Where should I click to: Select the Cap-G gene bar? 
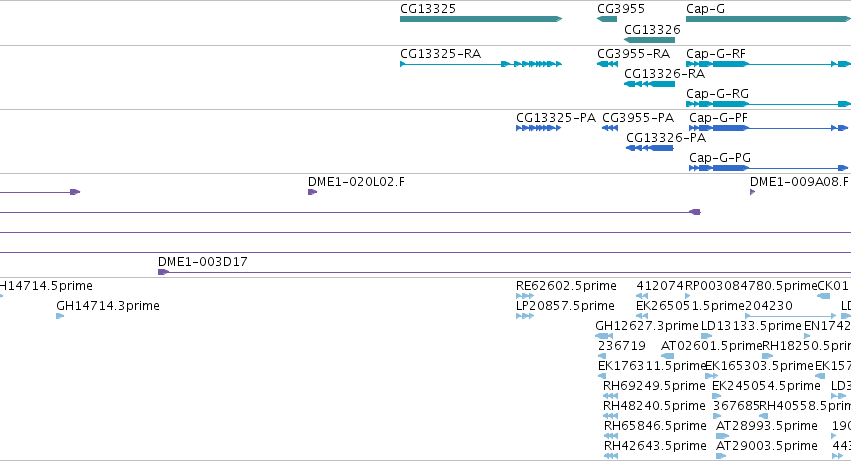pyautogui.click(x=769, y=19)
